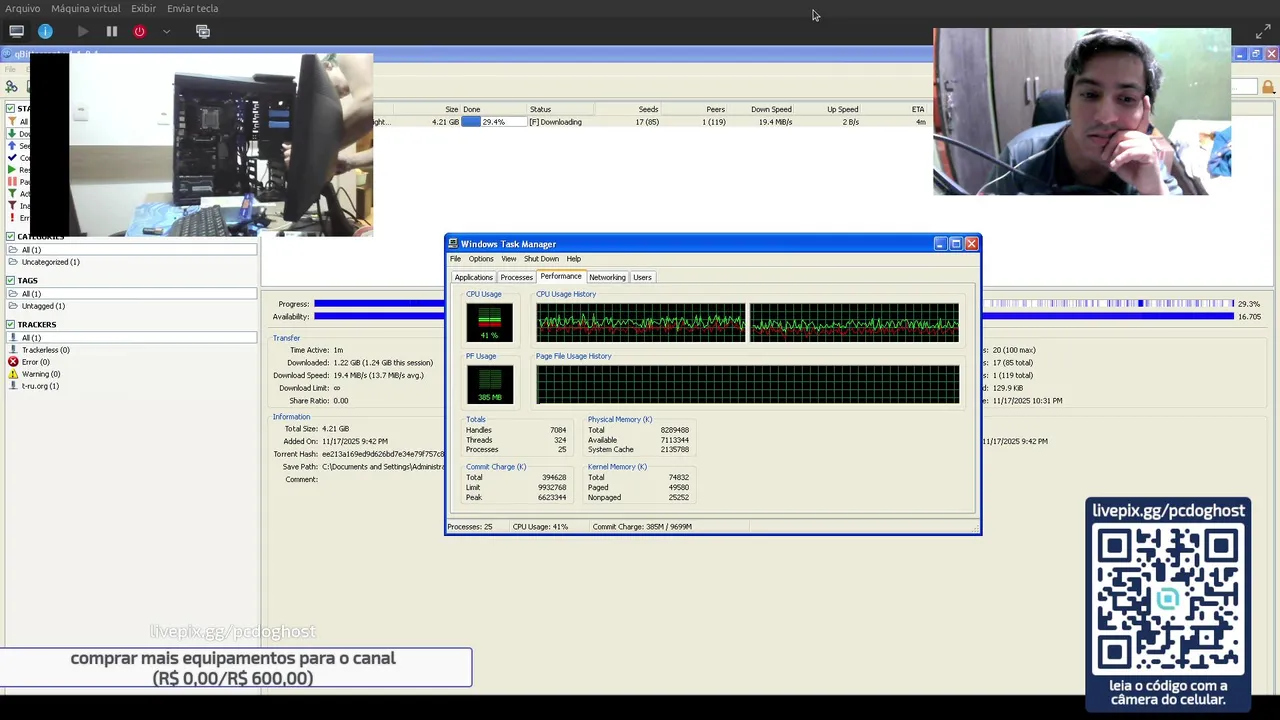
Task: Select All (1) under Trackers
Action: point(131,338)
